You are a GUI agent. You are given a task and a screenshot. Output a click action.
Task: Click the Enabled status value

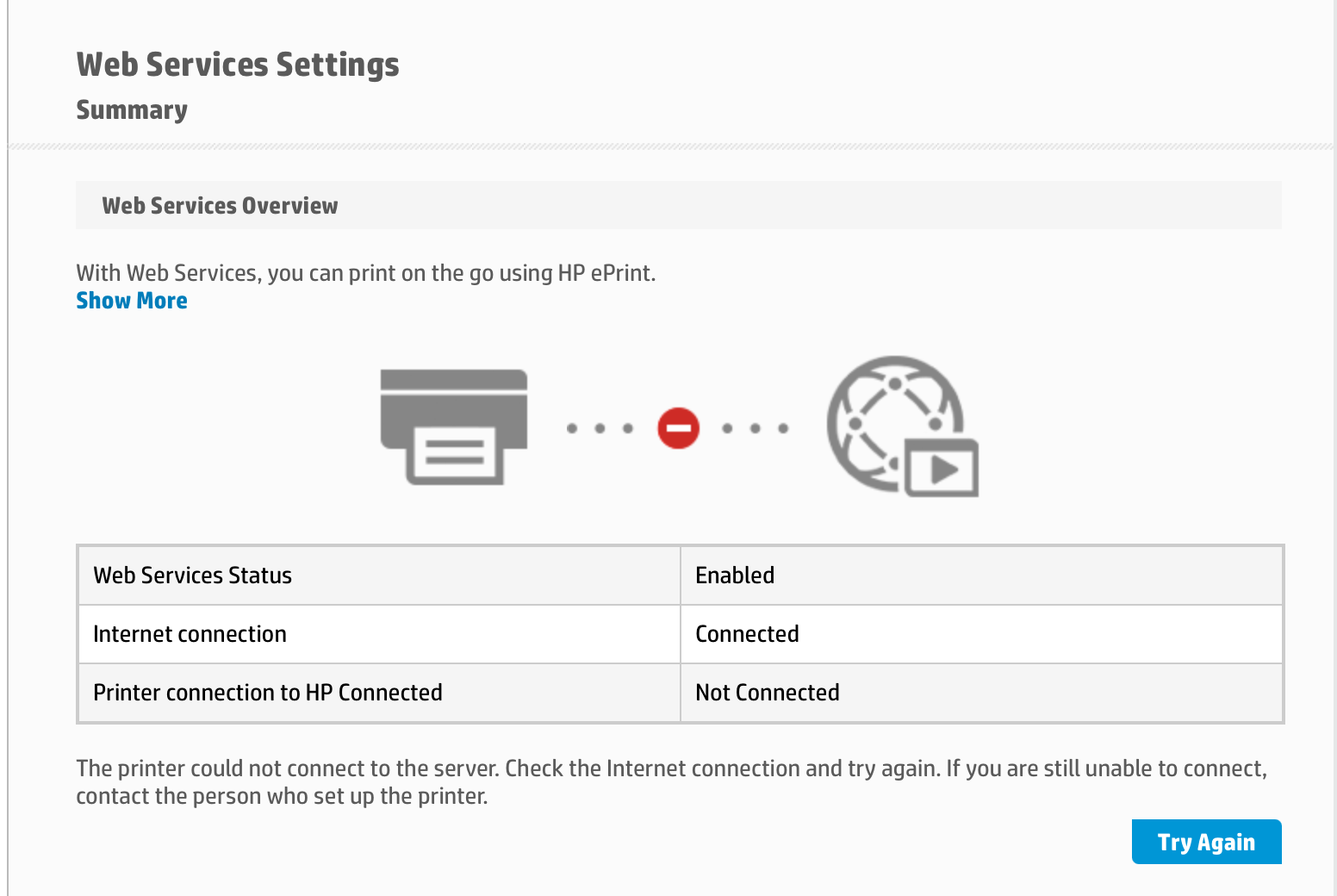coord(735,576)
